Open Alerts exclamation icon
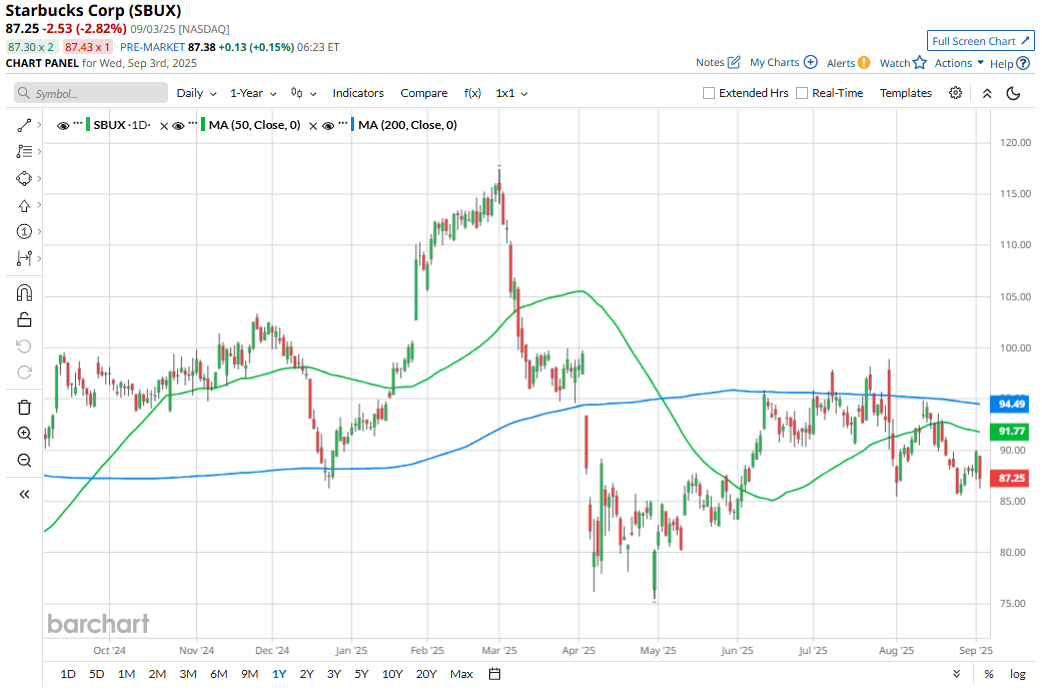The width and height of the screenshot is (1042, 690). (863, 62)
